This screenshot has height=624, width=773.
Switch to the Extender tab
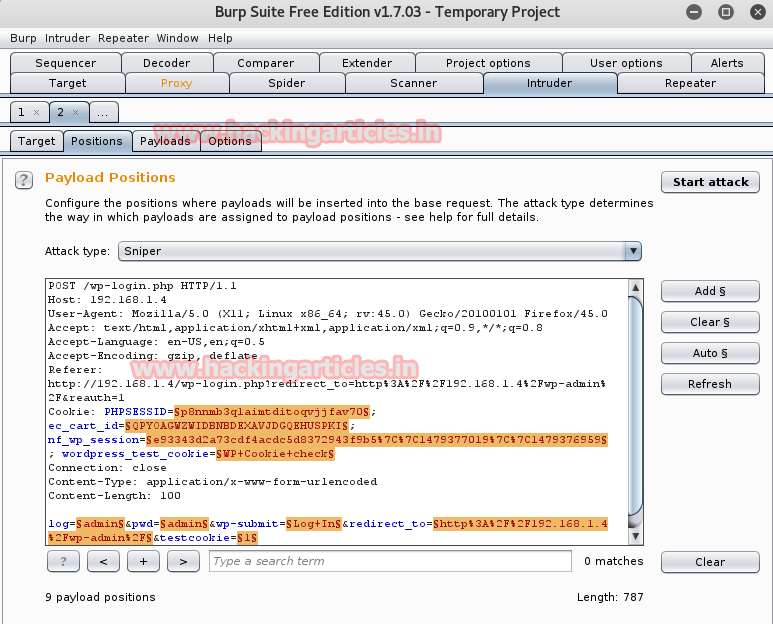(367, 63)
